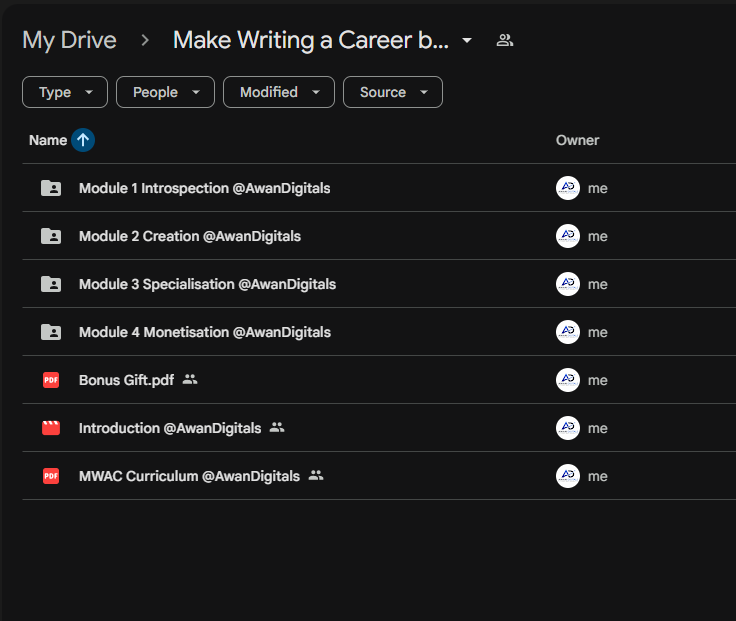Click owner avatar in Module 4 Monetisation row
Viewport: 736px width, 621px height.
pyautogui.click(x=568, y=332)
